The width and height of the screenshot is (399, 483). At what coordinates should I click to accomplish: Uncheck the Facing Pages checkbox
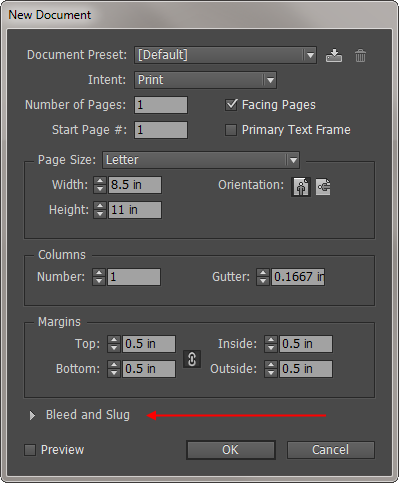[x=231, y=105]
